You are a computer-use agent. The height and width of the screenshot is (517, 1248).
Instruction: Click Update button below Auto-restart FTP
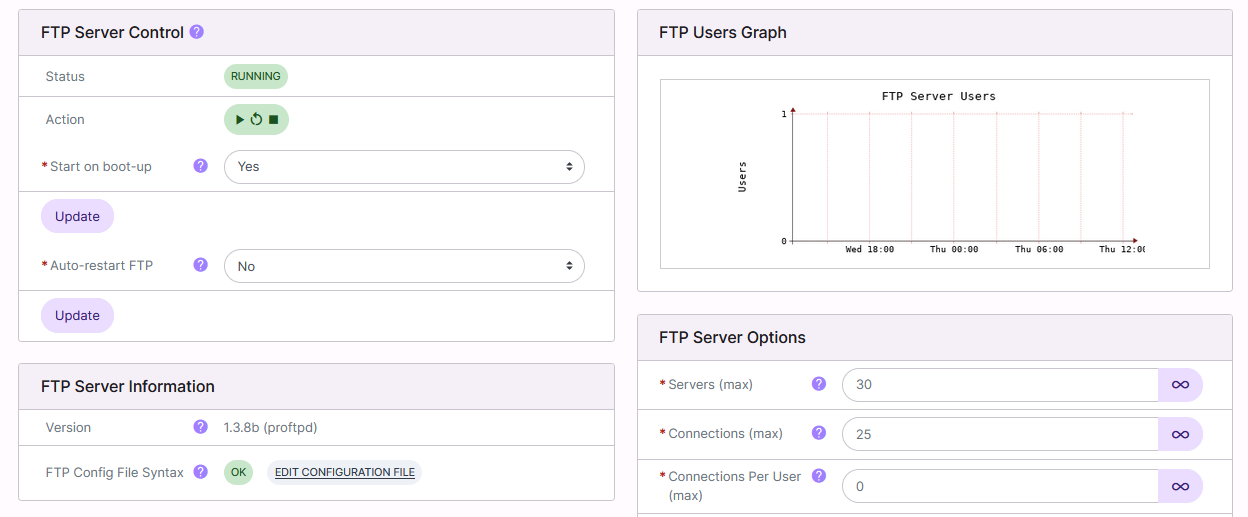coord(77,315)
